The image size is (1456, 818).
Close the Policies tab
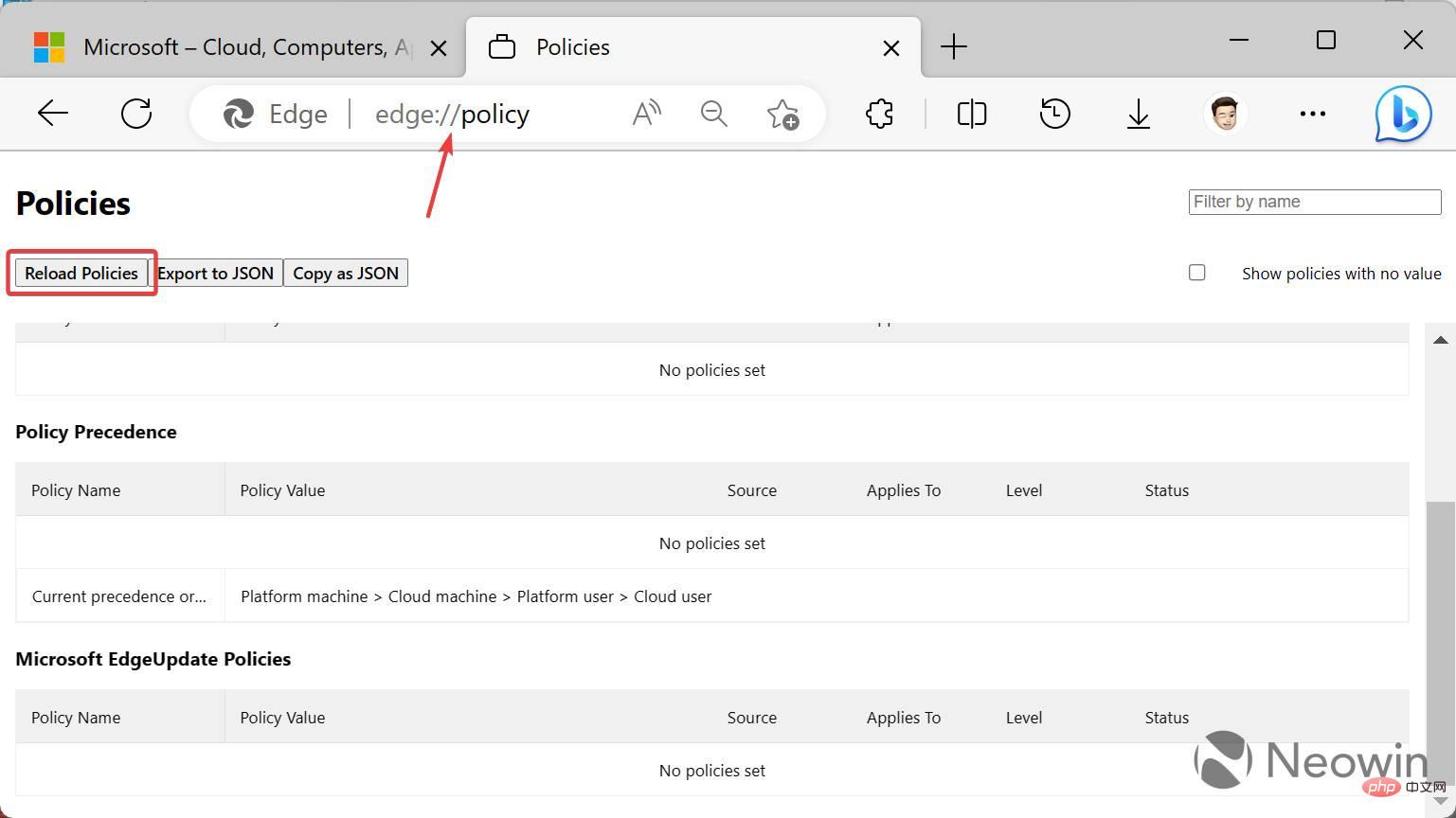(x=890, y=48)
